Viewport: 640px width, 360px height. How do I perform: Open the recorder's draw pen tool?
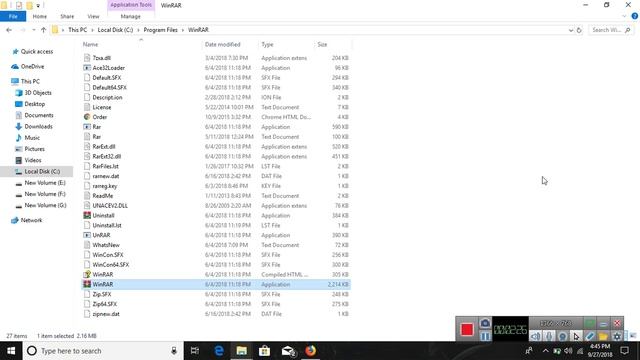coord(590,336)
